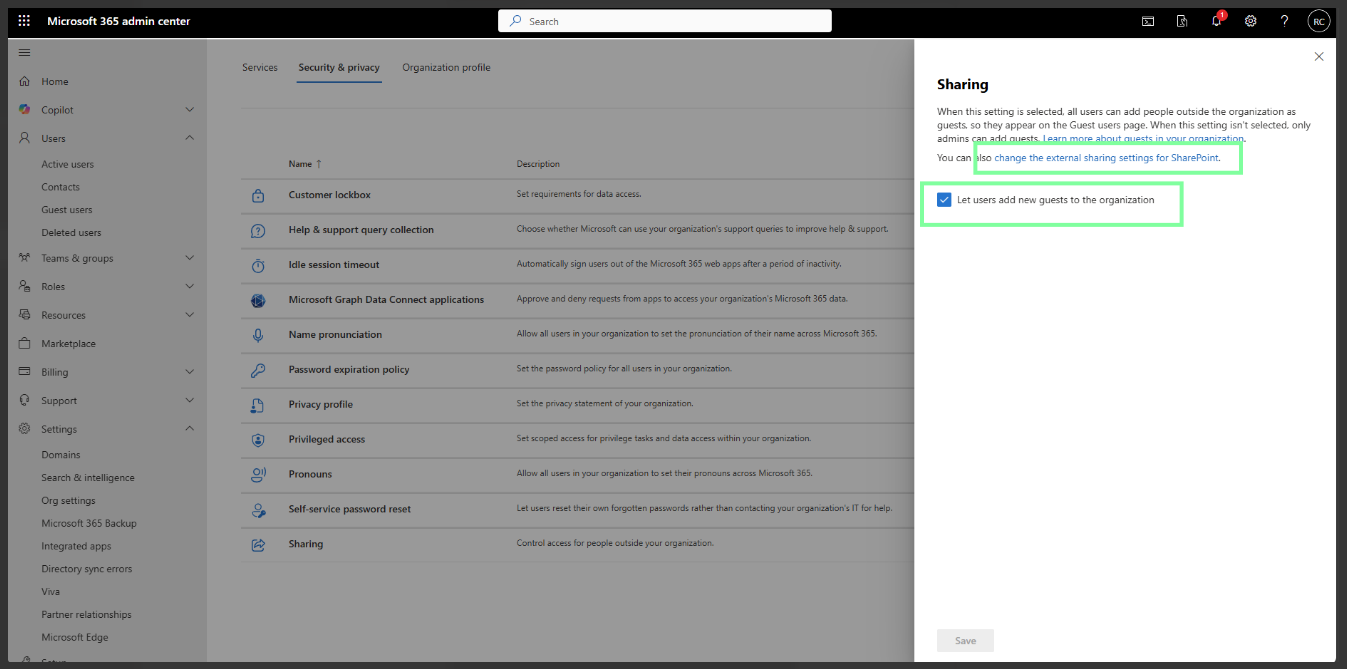This screenshot has height=669, width=1347.
Task: Open the top bar settings gear
Action: coord(1250,21)
